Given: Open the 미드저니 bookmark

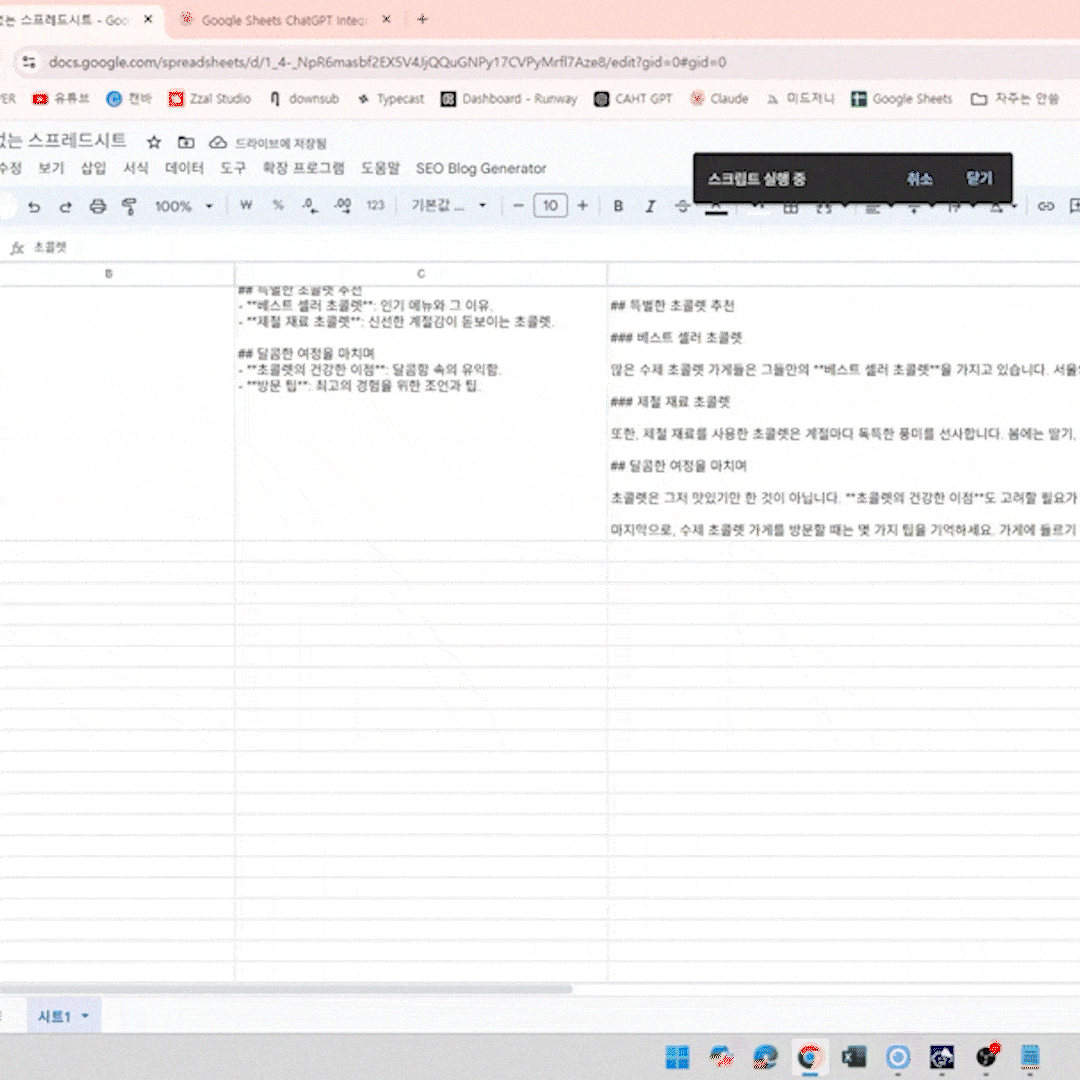Looking at the screenshot, I should pos(800,98).
